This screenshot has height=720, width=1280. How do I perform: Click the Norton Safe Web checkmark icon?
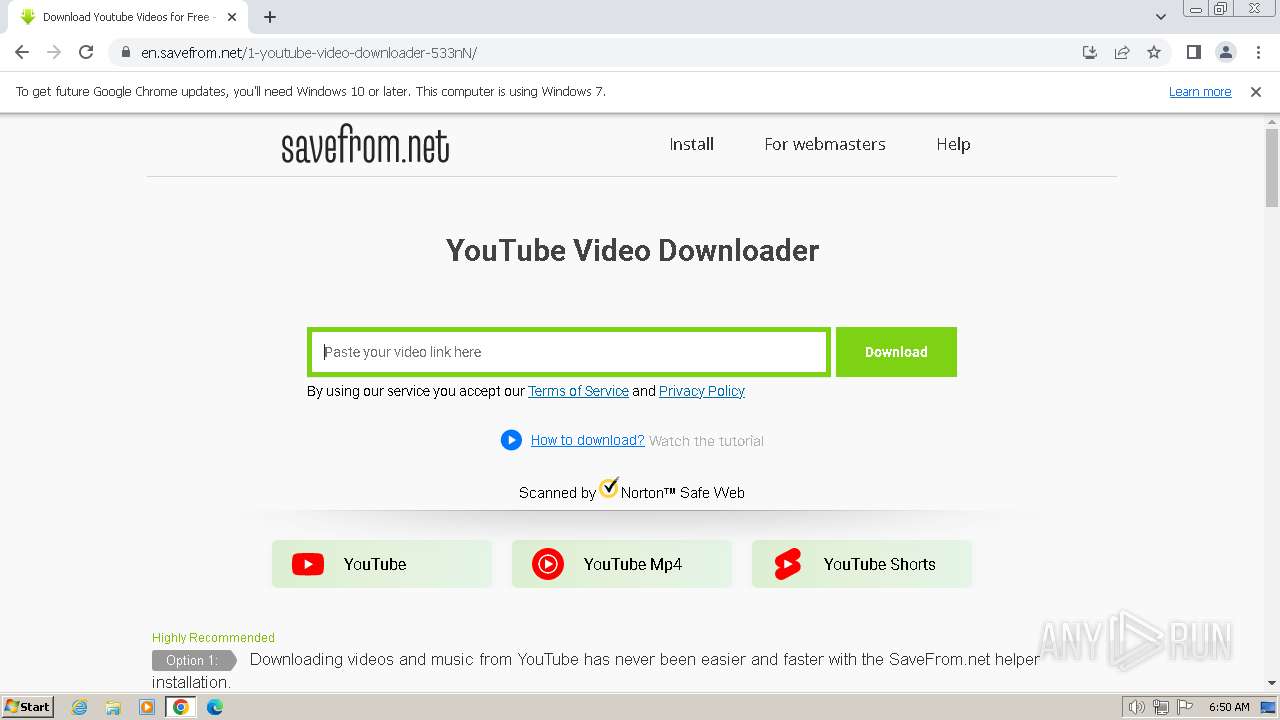(608, 488)
